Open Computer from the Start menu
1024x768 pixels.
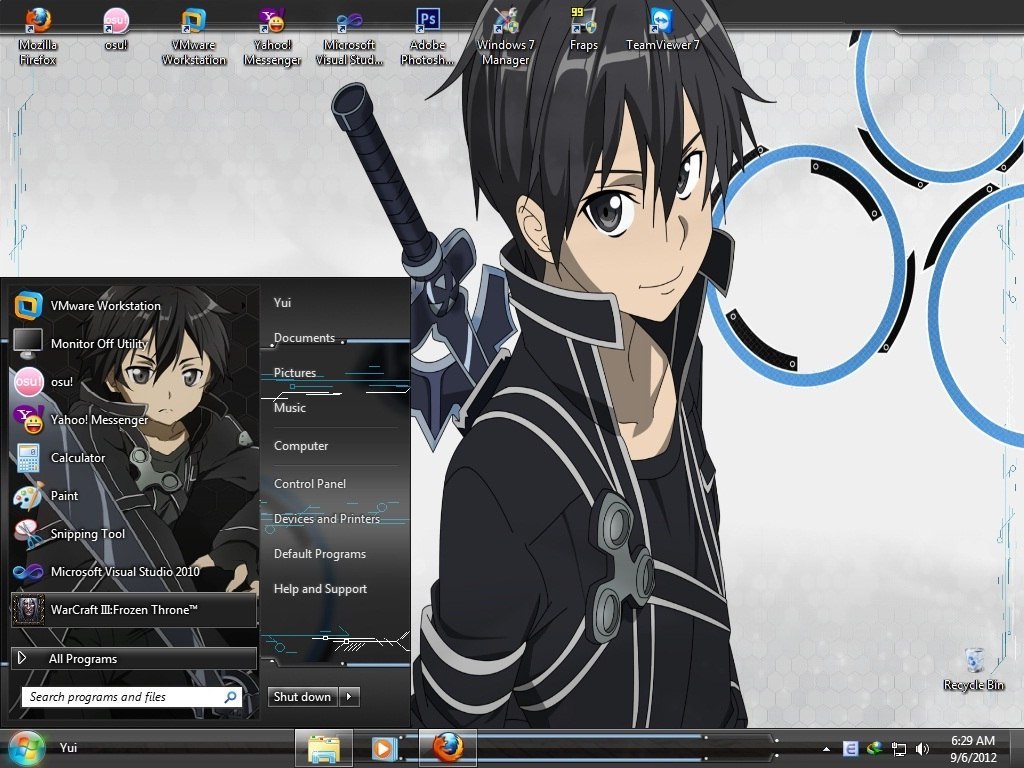[x=300, y=445]
